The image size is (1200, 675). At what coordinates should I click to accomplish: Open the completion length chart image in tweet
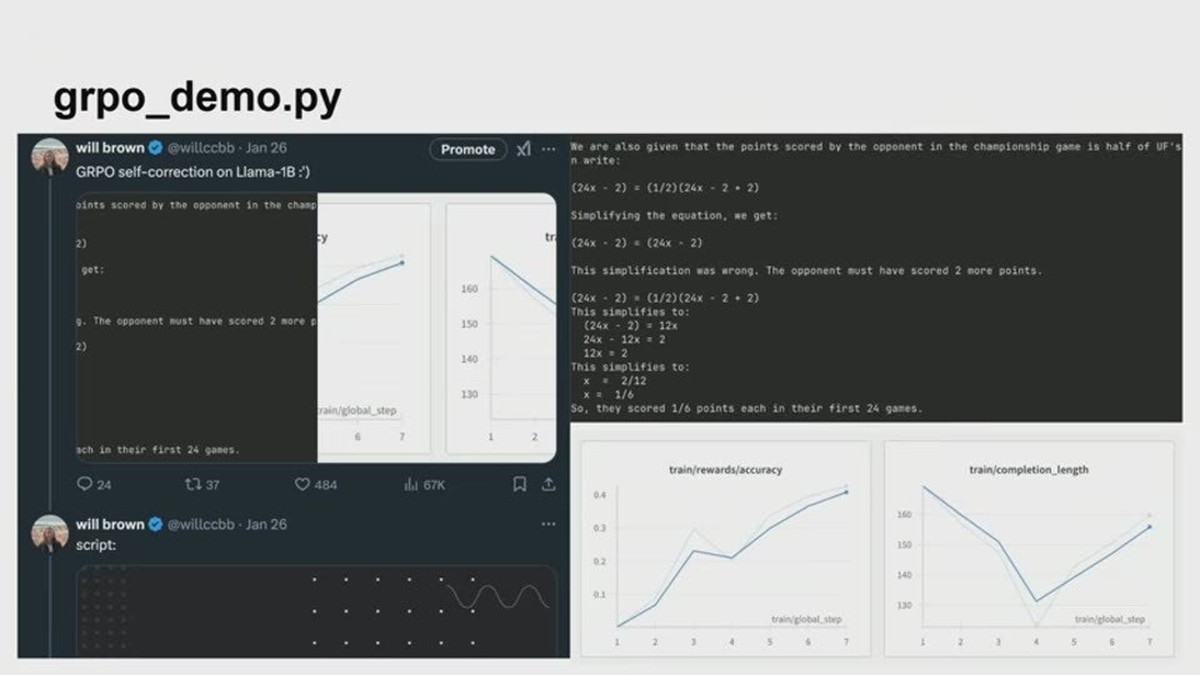[501, 329]
